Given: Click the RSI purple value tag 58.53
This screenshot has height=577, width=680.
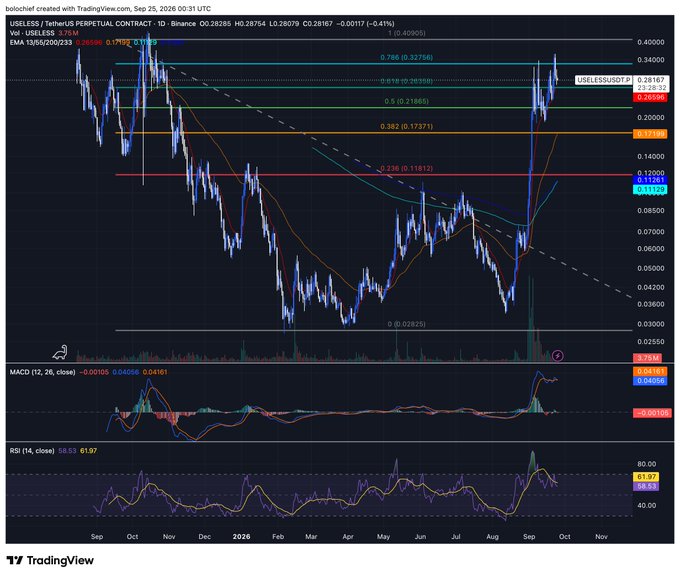Looking at the screenshot, I should click(647, 486).
